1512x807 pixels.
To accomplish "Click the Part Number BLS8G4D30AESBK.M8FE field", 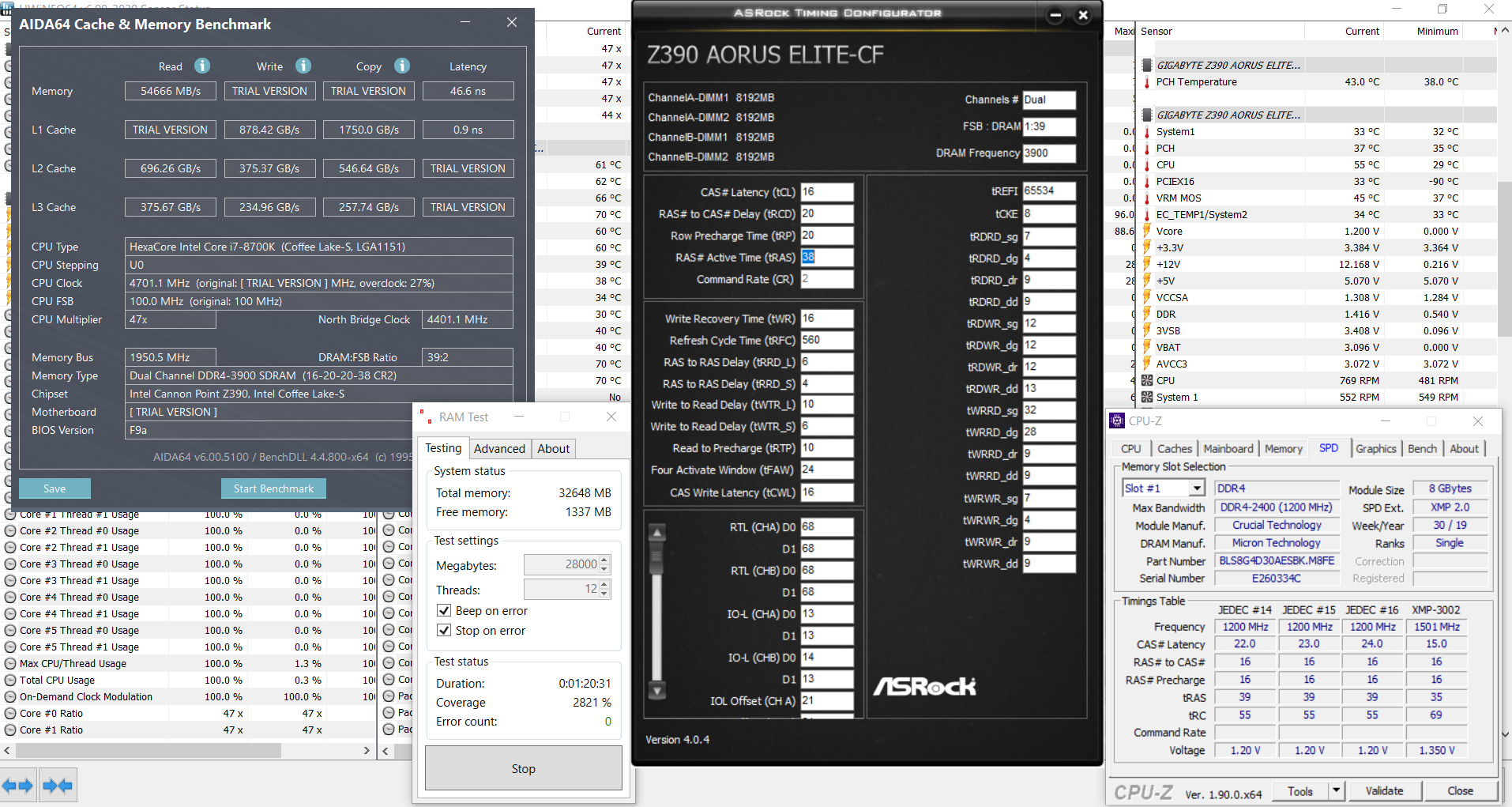I will [1277, 561].
